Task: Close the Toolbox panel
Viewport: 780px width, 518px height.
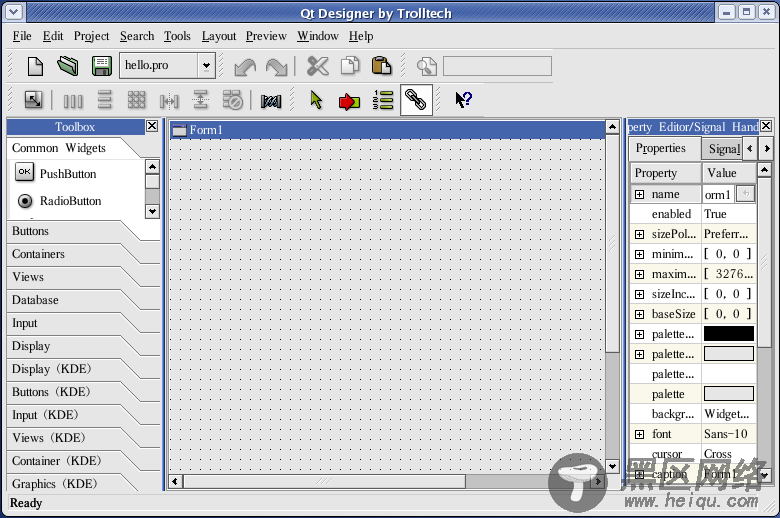Action: point(152,126)
